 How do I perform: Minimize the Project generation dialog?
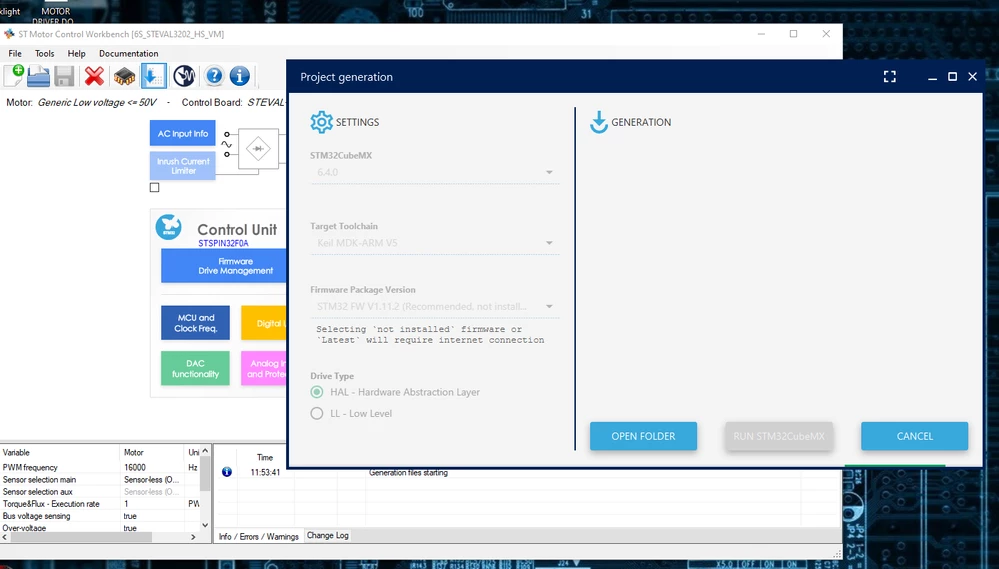[932, 77]
